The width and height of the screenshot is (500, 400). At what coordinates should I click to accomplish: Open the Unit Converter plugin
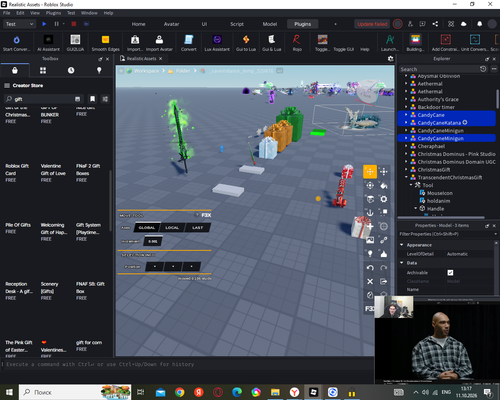coord(475,43)
